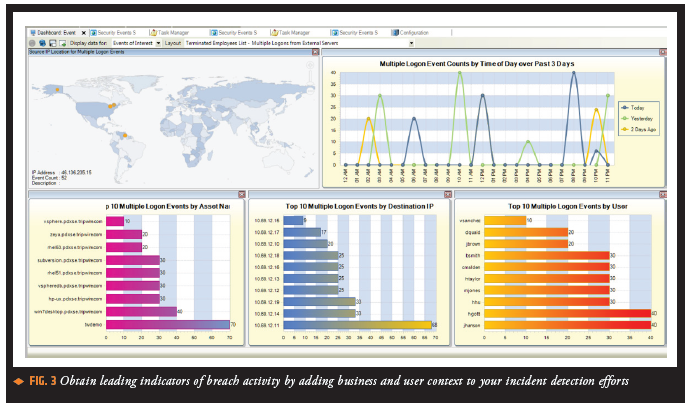Open the first Task Manager tab

click(169, 33)
